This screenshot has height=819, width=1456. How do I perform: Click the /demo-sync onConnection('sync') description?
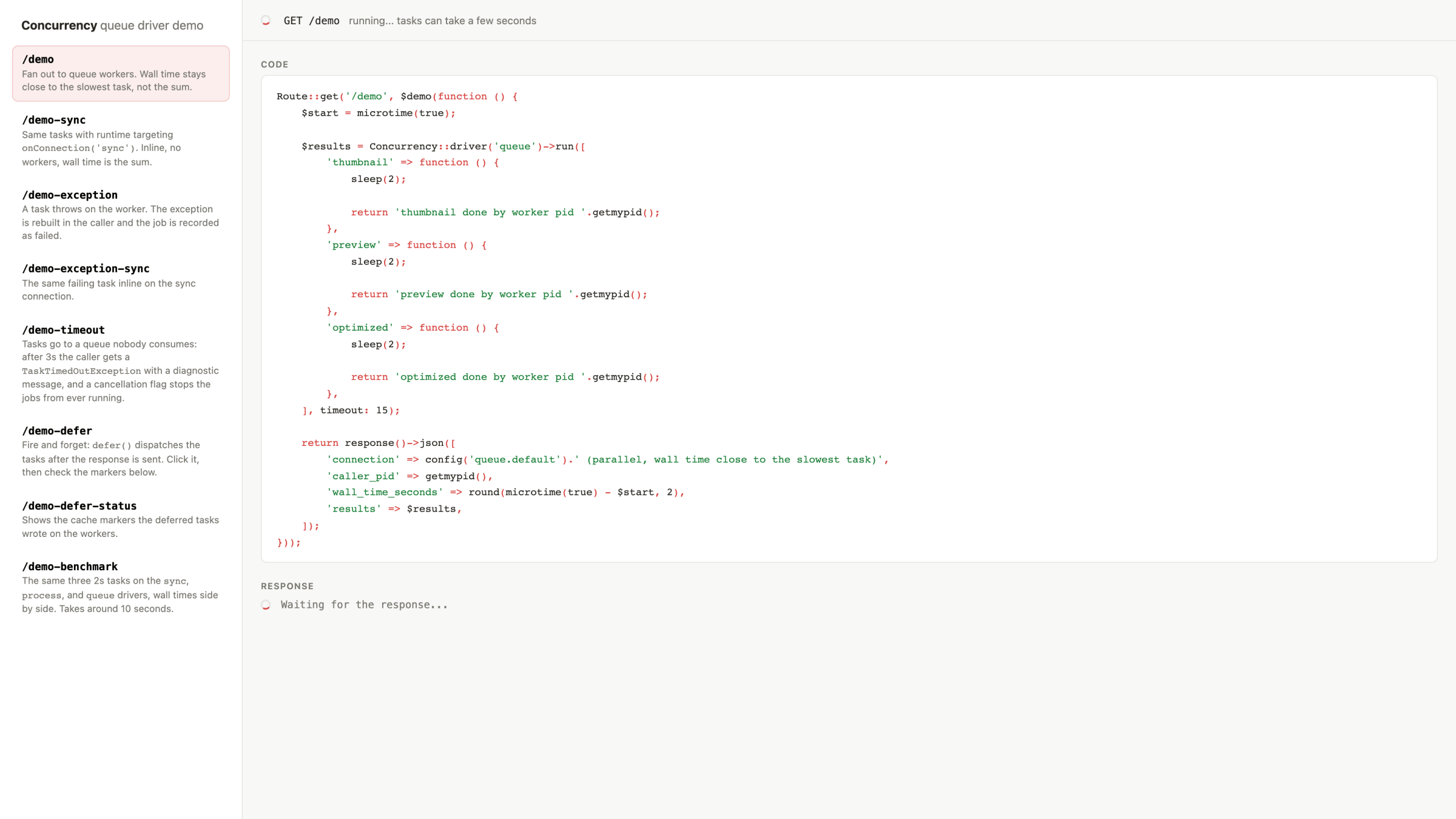click(101, 148)
